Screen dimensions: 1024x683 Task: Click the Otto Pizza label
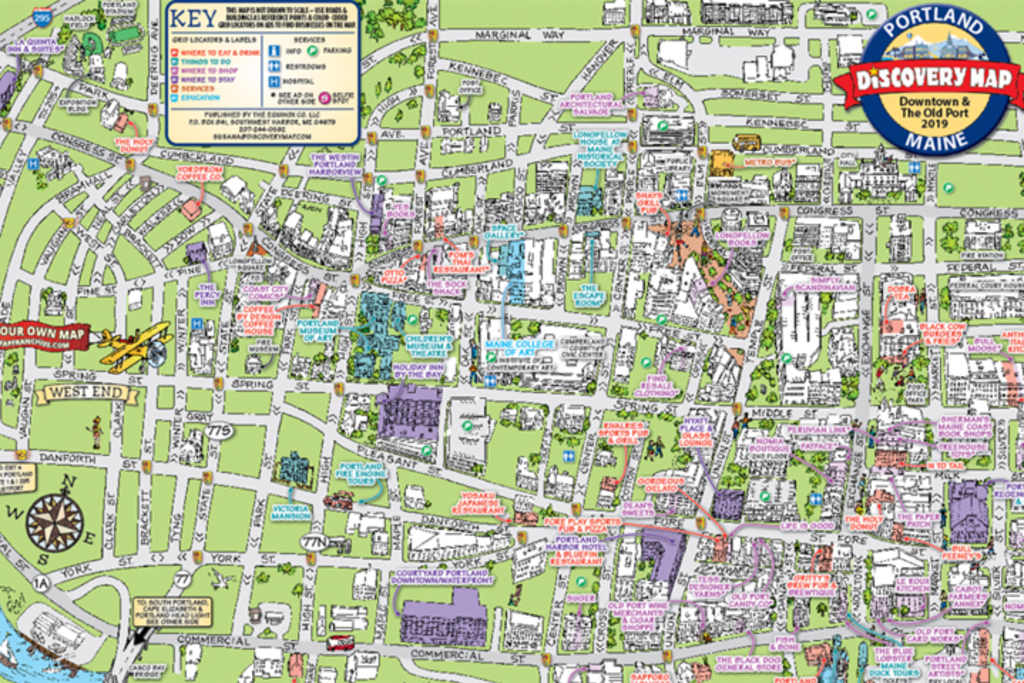tap(394, 275)
